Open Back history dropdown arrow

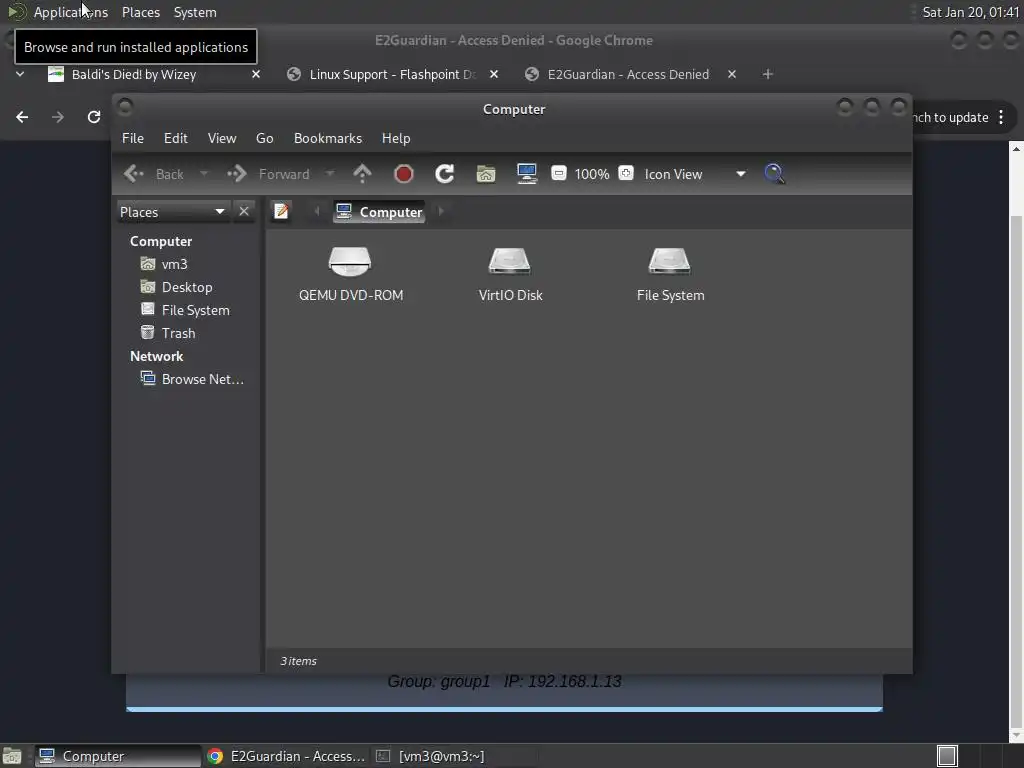click(x=204, y=174)
